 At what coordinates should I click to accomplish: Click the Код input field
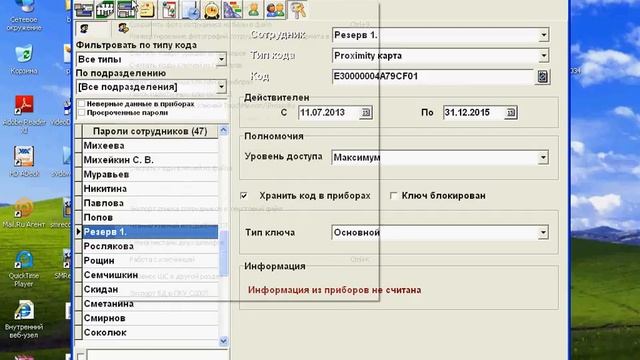(x=433, y=76)
